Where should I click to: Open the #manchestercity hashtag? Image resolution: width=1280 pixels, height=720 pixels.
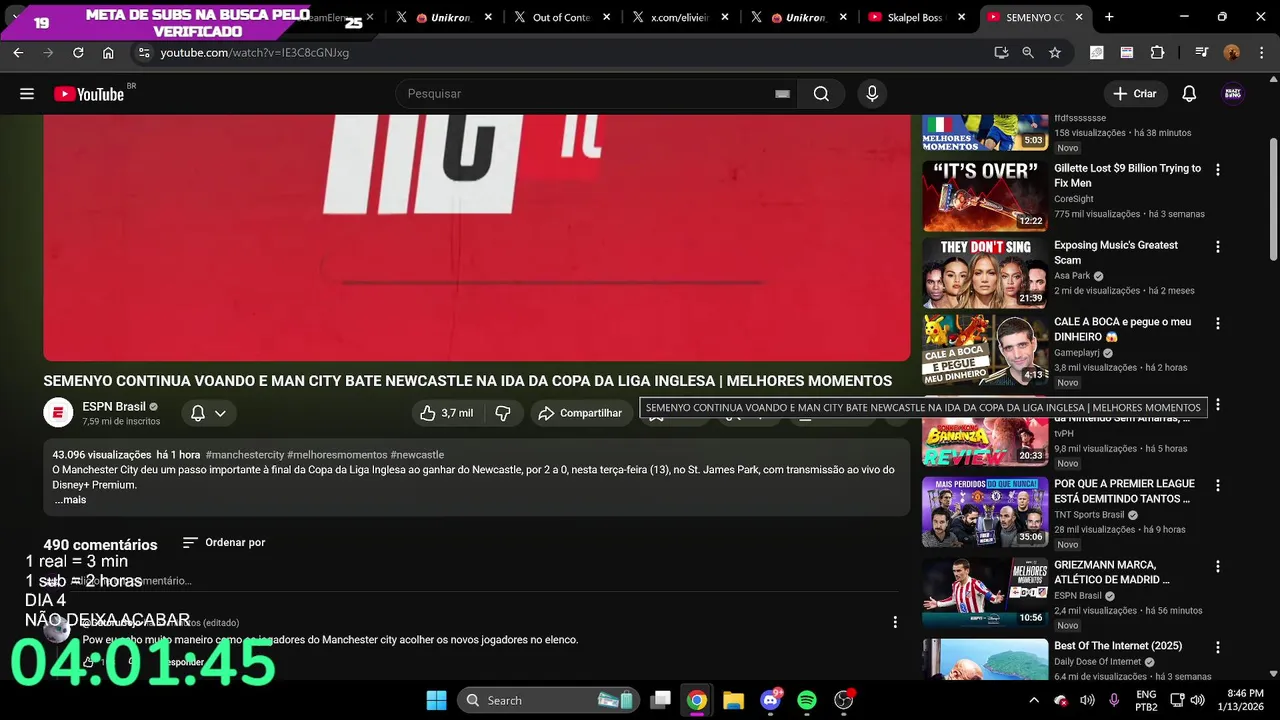[x=245, y=455]
